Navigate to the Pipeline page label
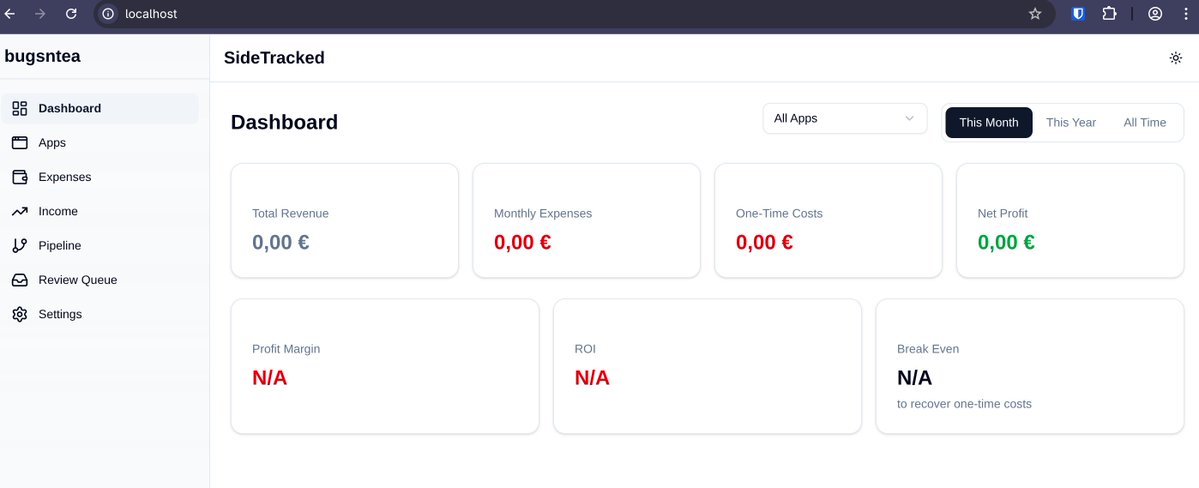 coord(60,246)
